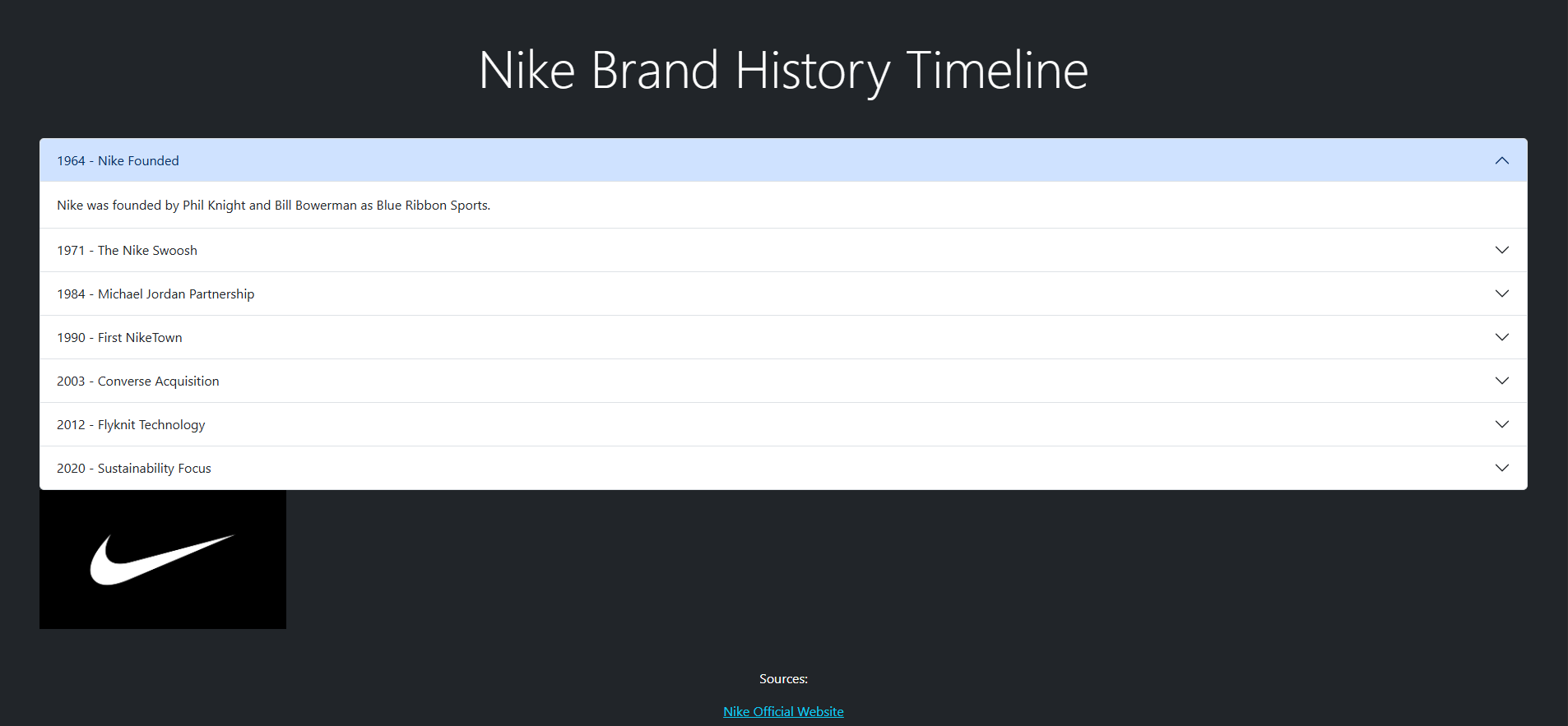Click chevron icon on Sustainability Focus row

pyautogui.click(x=1501, y=468)
